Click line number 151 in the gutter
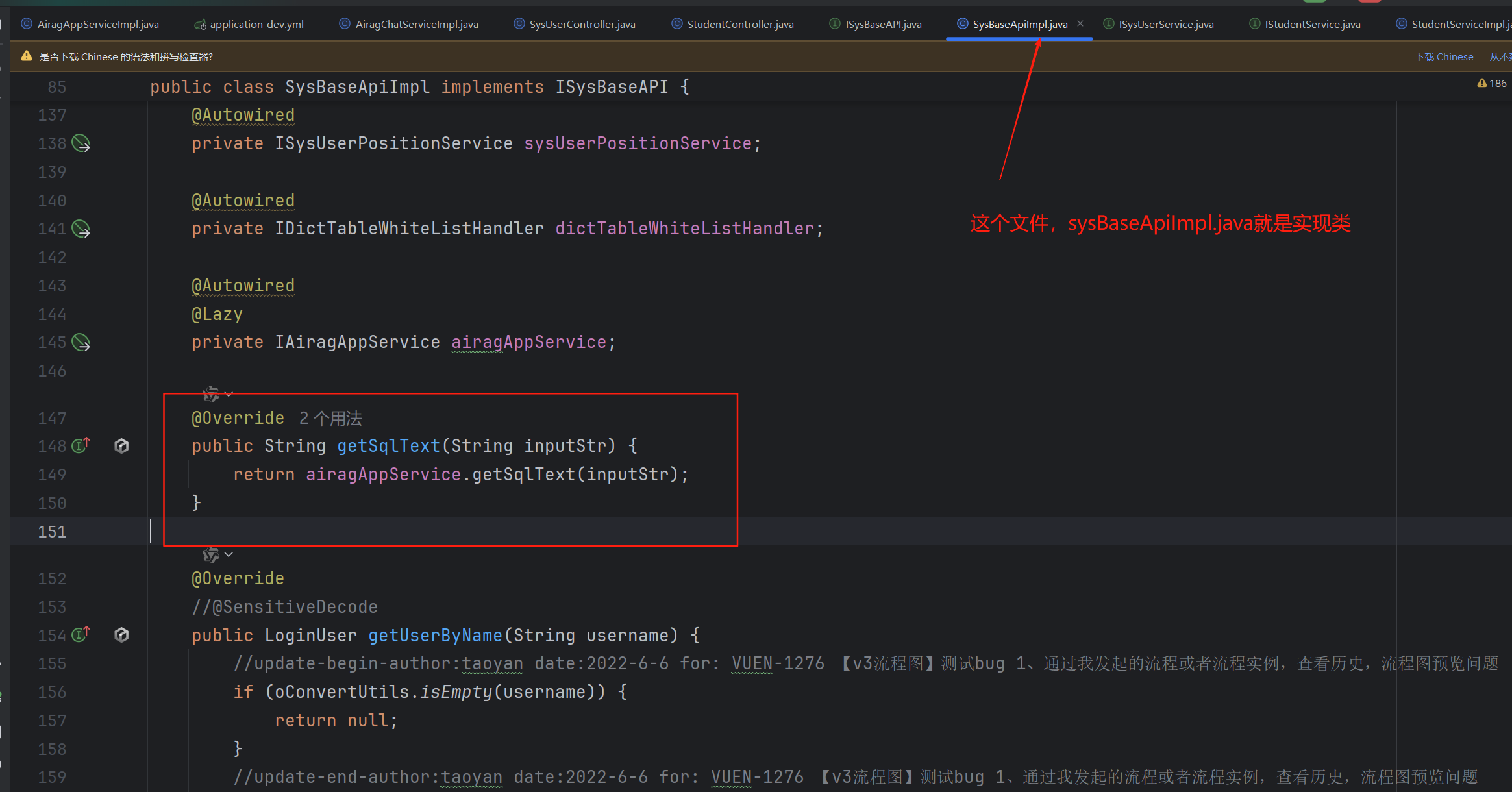Screen dimensions: 1512x792 (52, 531)
